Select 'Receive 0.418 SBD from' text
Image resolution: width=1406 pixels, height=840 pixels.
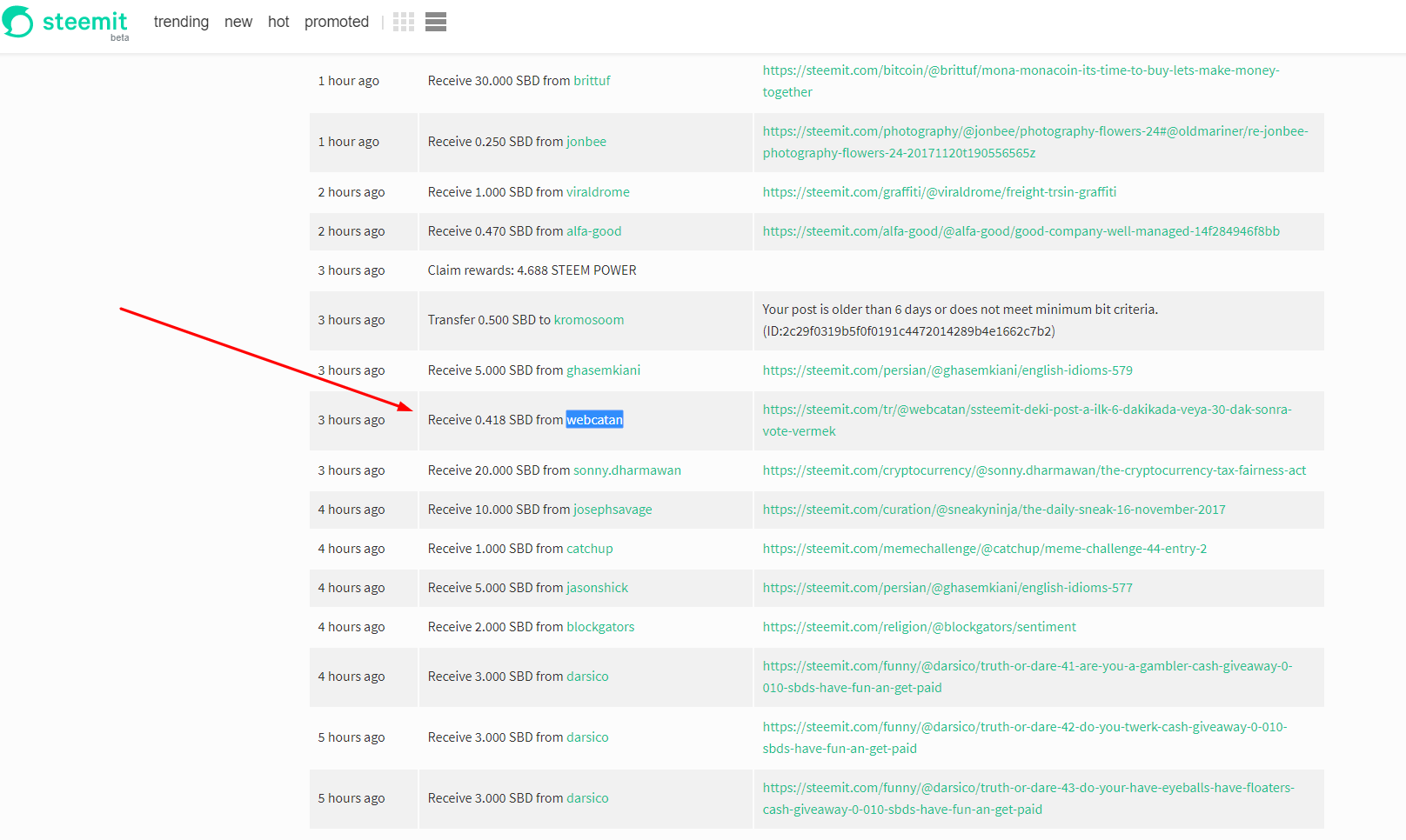pos(495,420)
